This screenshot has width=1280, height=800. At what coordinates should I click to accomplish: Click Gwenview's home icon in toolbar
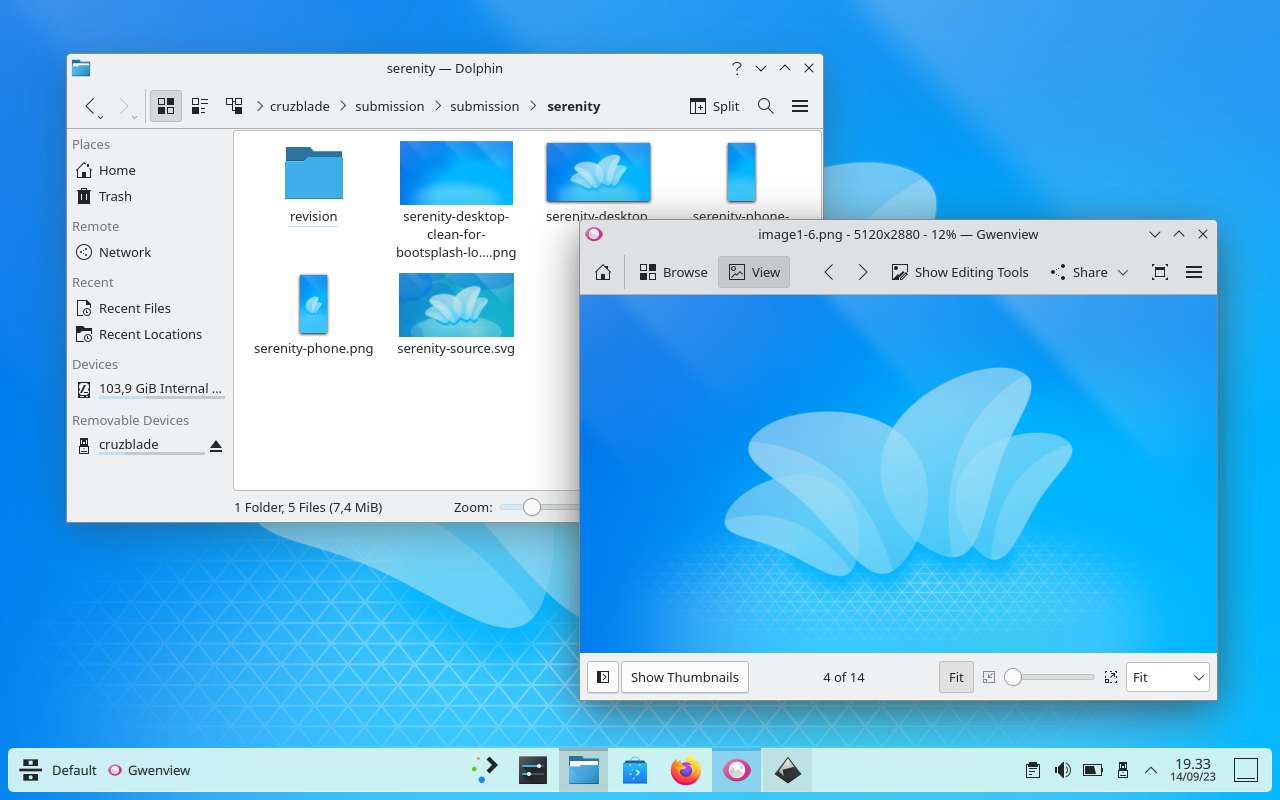pos(602,272)
